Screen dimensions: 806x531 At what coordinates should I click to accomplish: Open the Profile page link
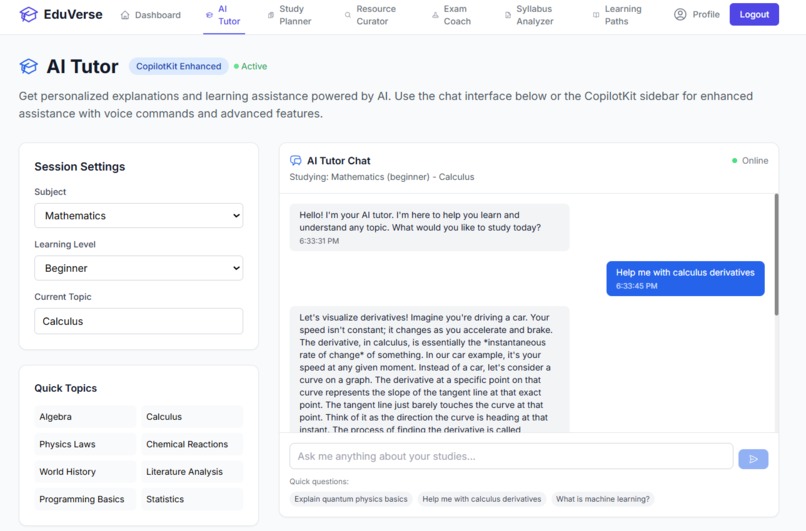pos(697,14)
